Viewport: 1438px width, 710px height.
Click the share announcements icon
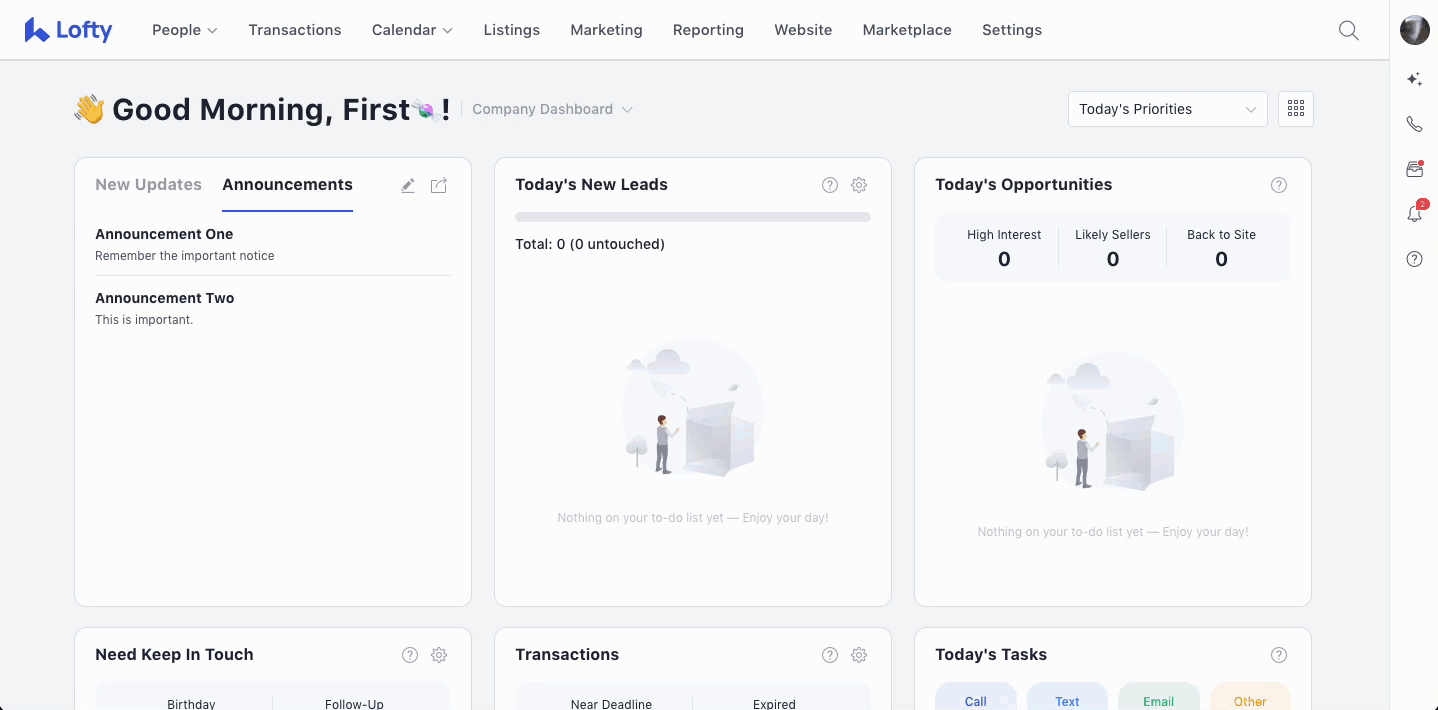pyautogui.click(x=439, y=185)
